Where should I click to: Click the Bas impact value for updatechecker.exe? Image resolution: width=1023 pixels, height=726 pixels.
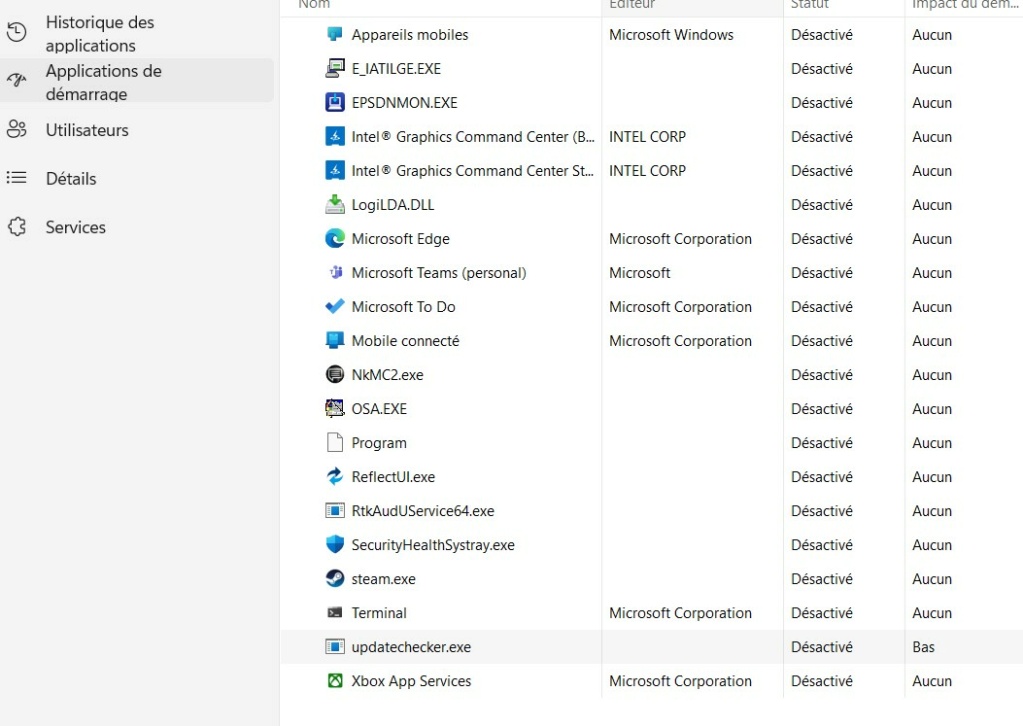(x=923, y=647)
